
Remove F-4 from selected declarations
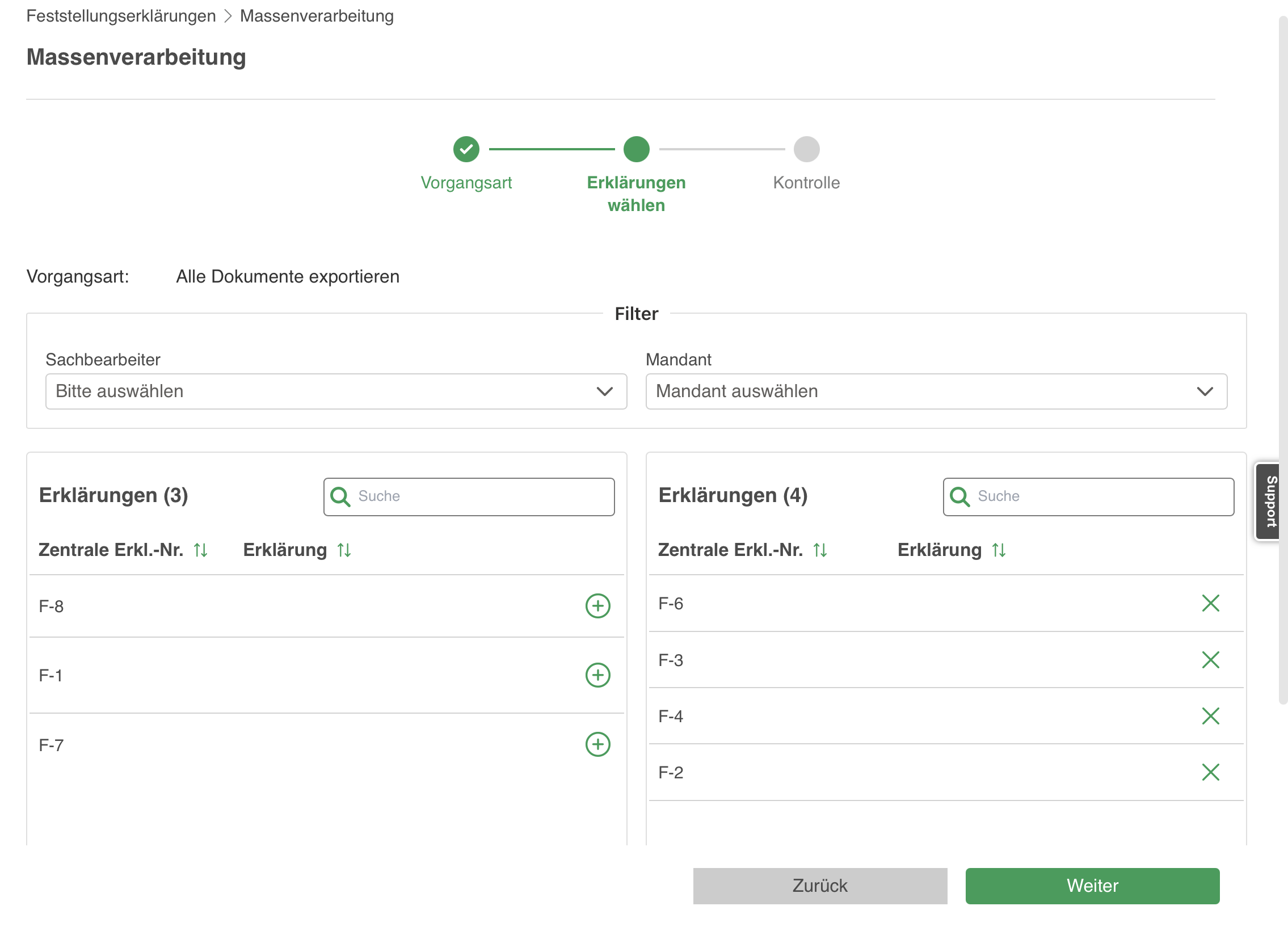(1210, 716)
